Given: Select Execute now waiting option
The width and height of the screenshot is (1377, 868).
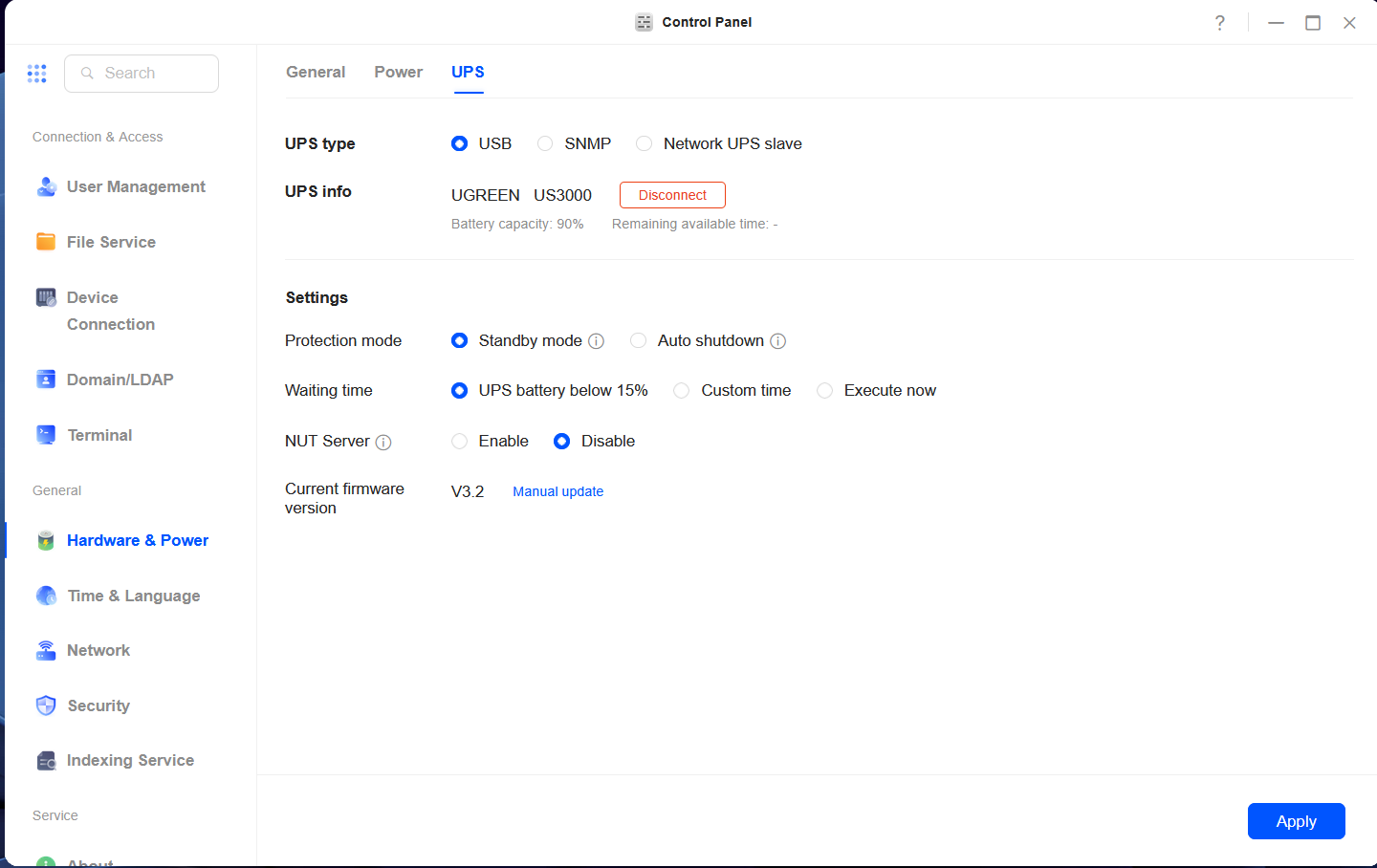Looking at the screenshot, I should (825, 390).
